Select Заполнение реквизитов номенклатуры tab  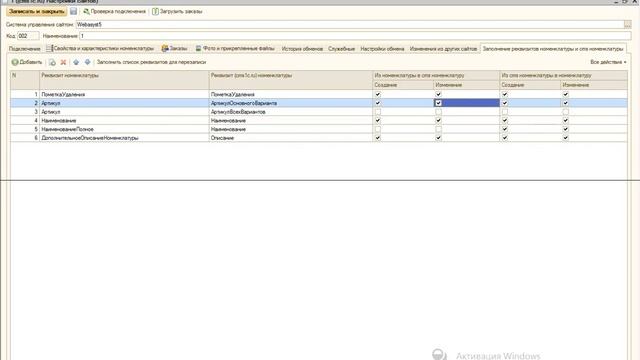[553, 49]
